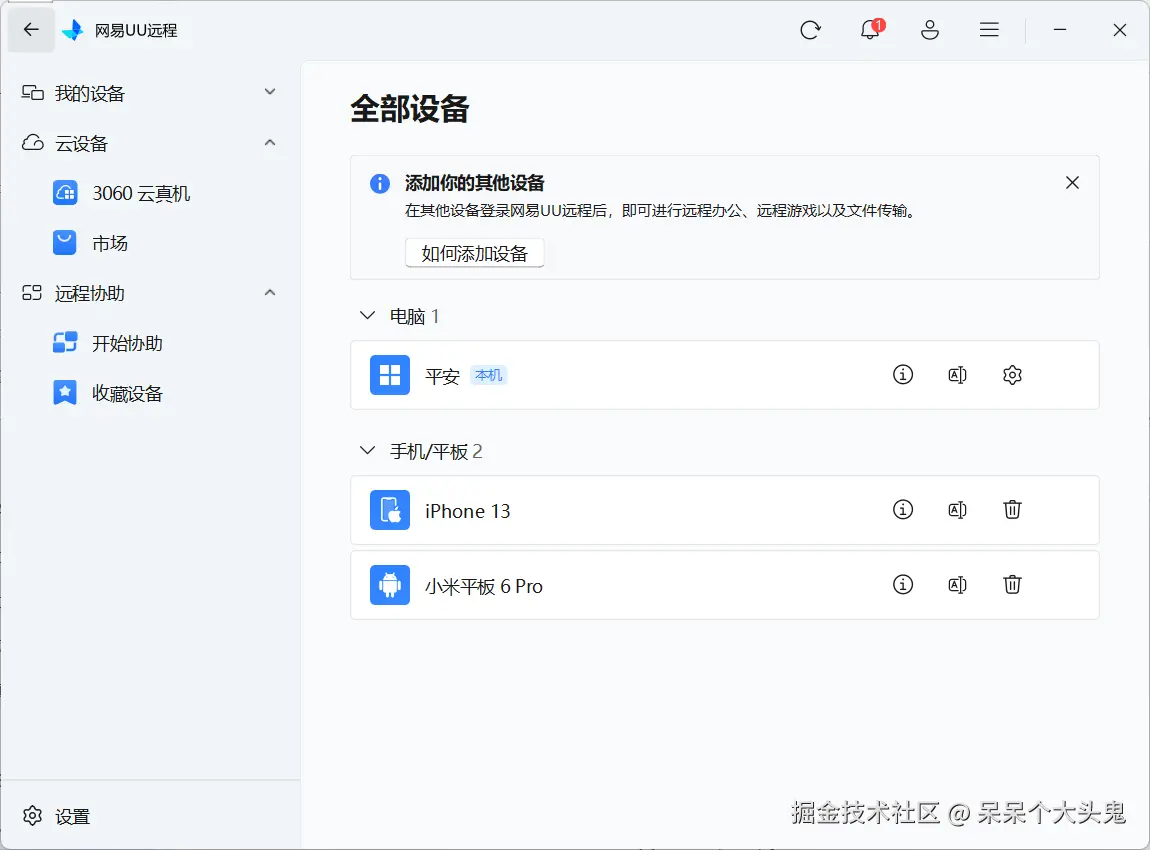Click the 3060 云真机 cloud icon
Image resolution: width=1150 pixels, height=850 pixels.
(65, 193)
